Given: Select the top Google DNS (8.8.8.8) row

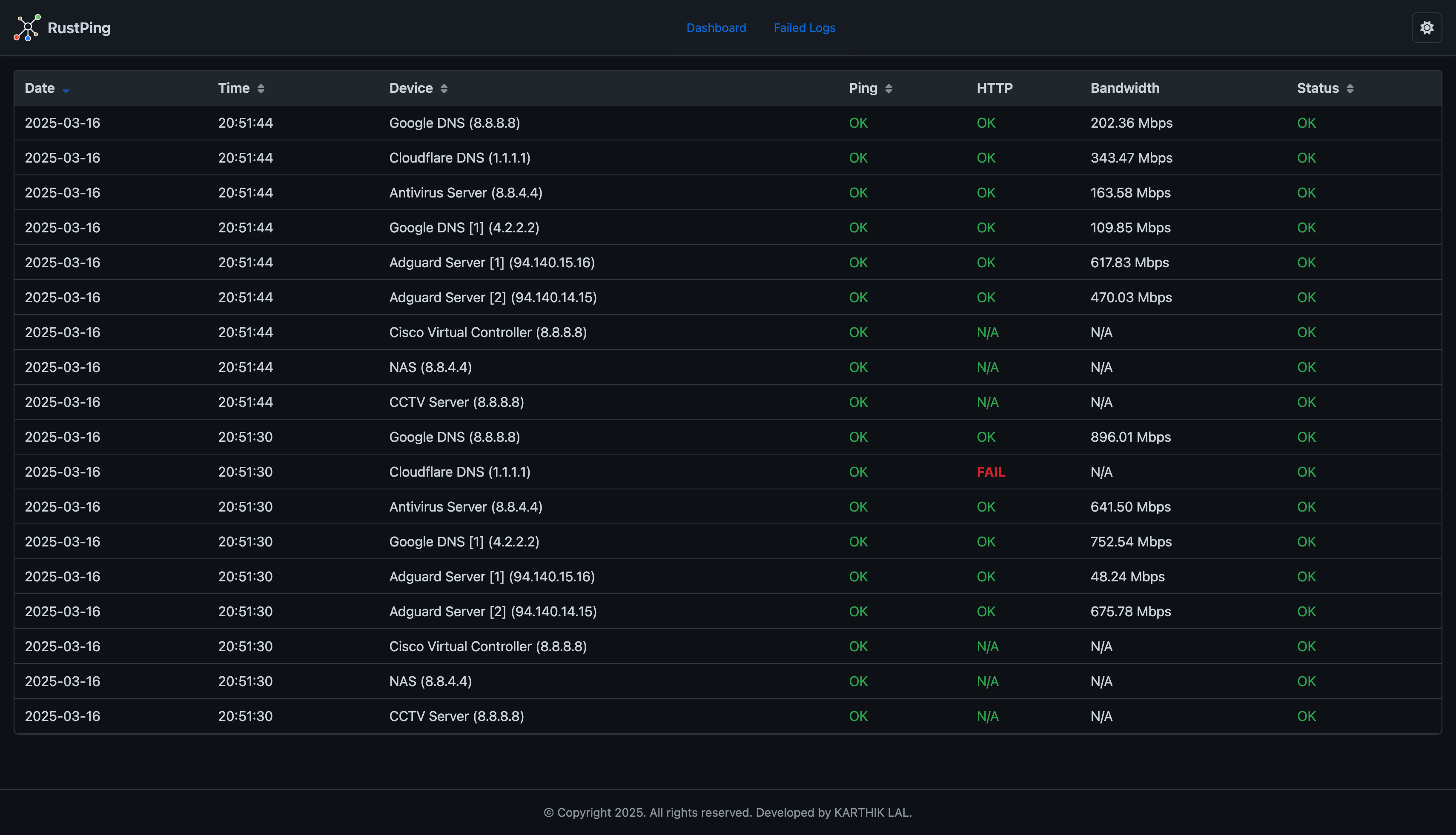Looking at the screenshot, I should [454, 123].
